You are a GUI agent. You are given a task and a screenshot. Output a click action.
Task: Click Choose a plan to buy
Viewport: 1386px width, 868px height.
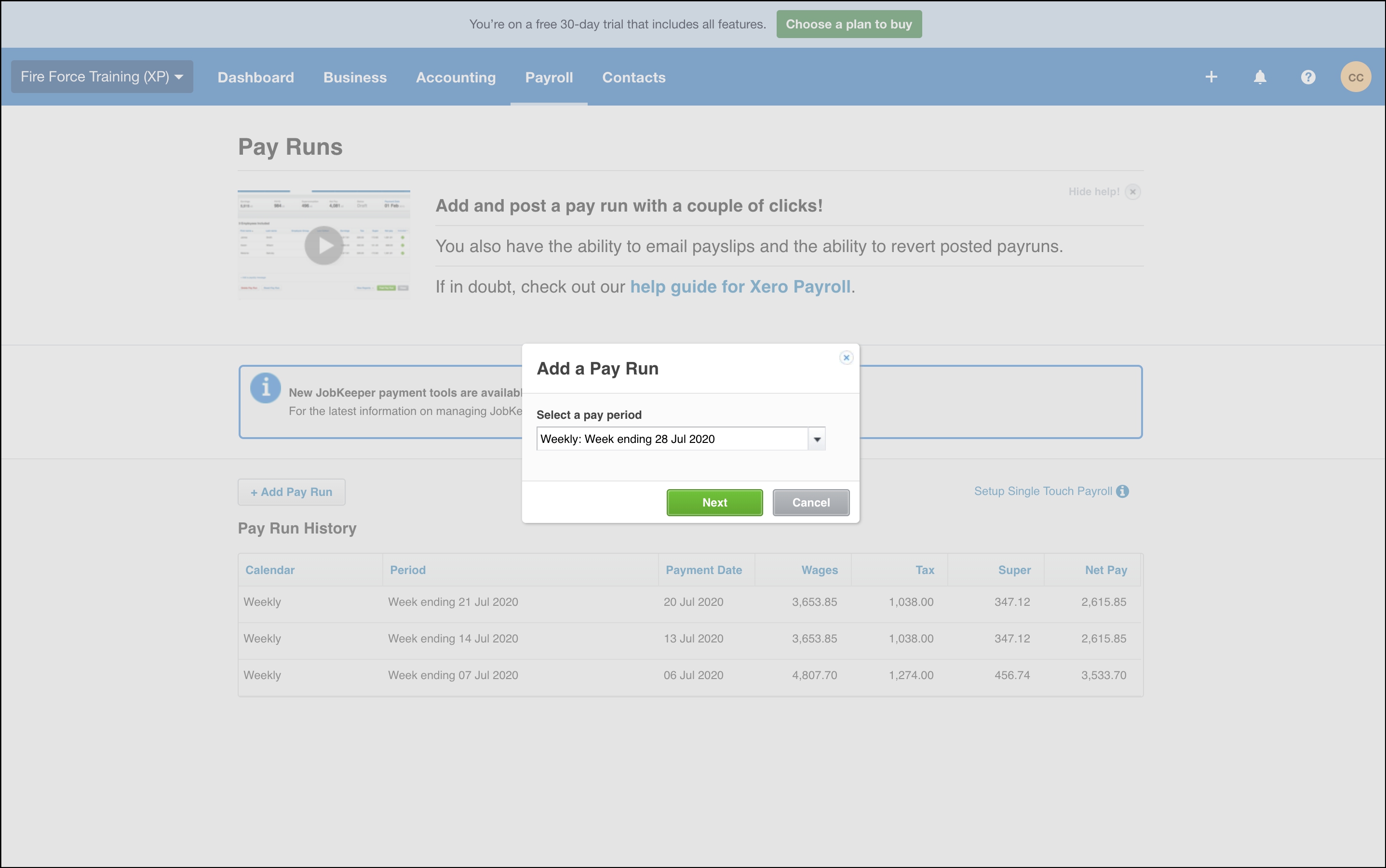(848, 24)
